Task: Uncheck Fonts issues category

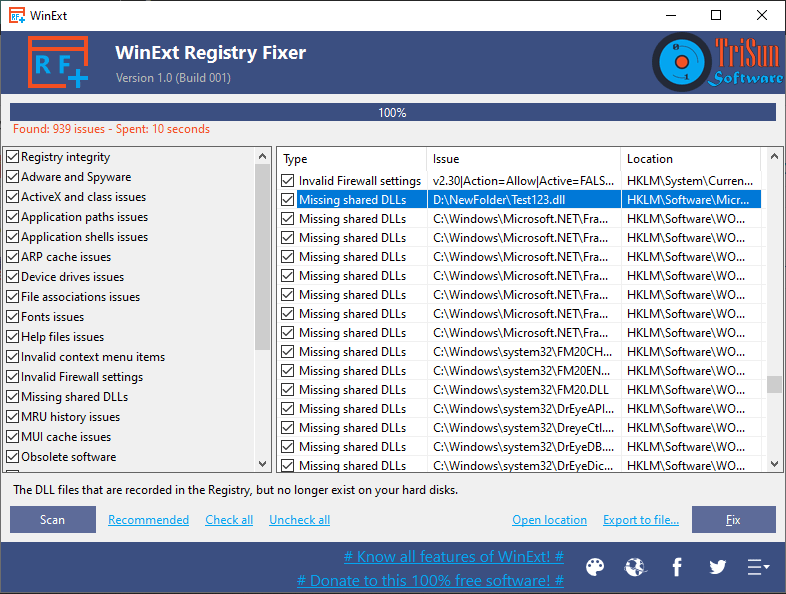Action: 13,317
